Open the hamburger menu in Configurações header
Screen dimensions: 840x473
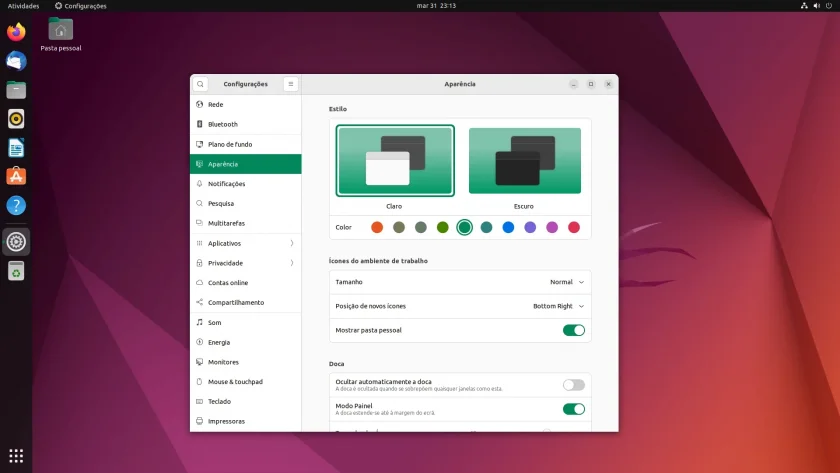[x=291, y=84]
